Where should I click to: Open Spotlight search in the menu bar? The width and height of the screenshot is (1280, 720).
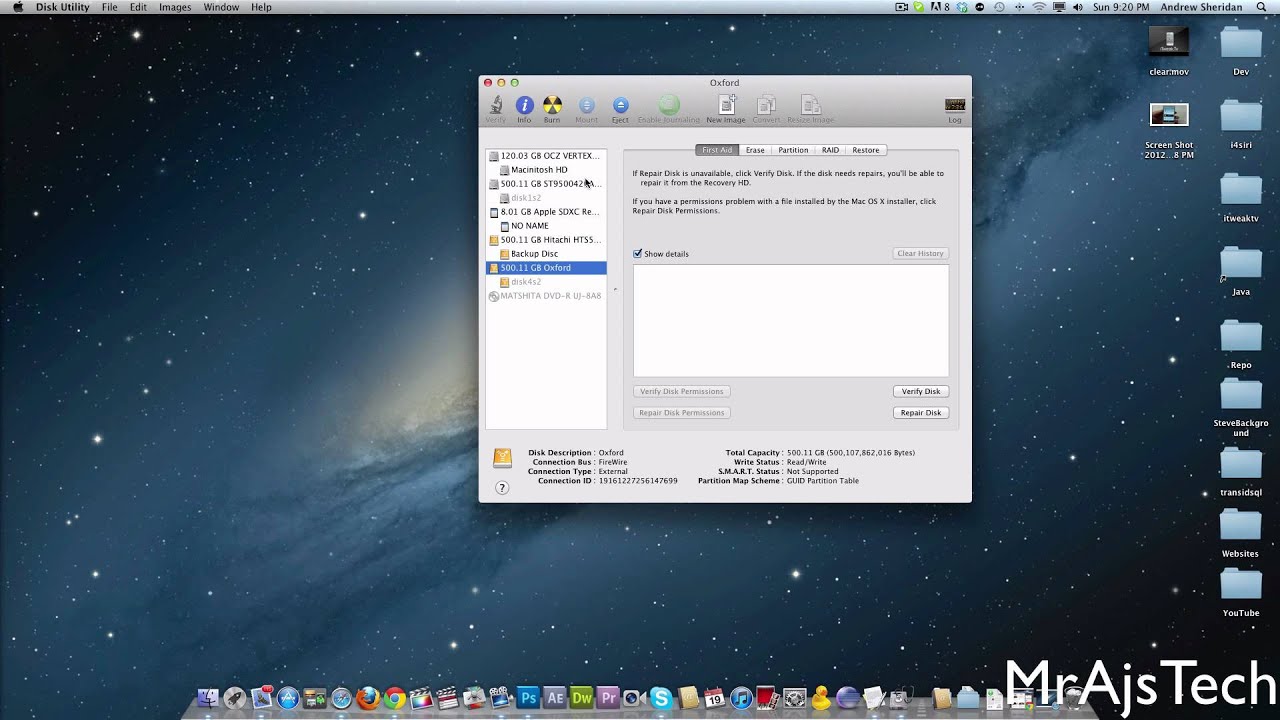coord(1259,7)
